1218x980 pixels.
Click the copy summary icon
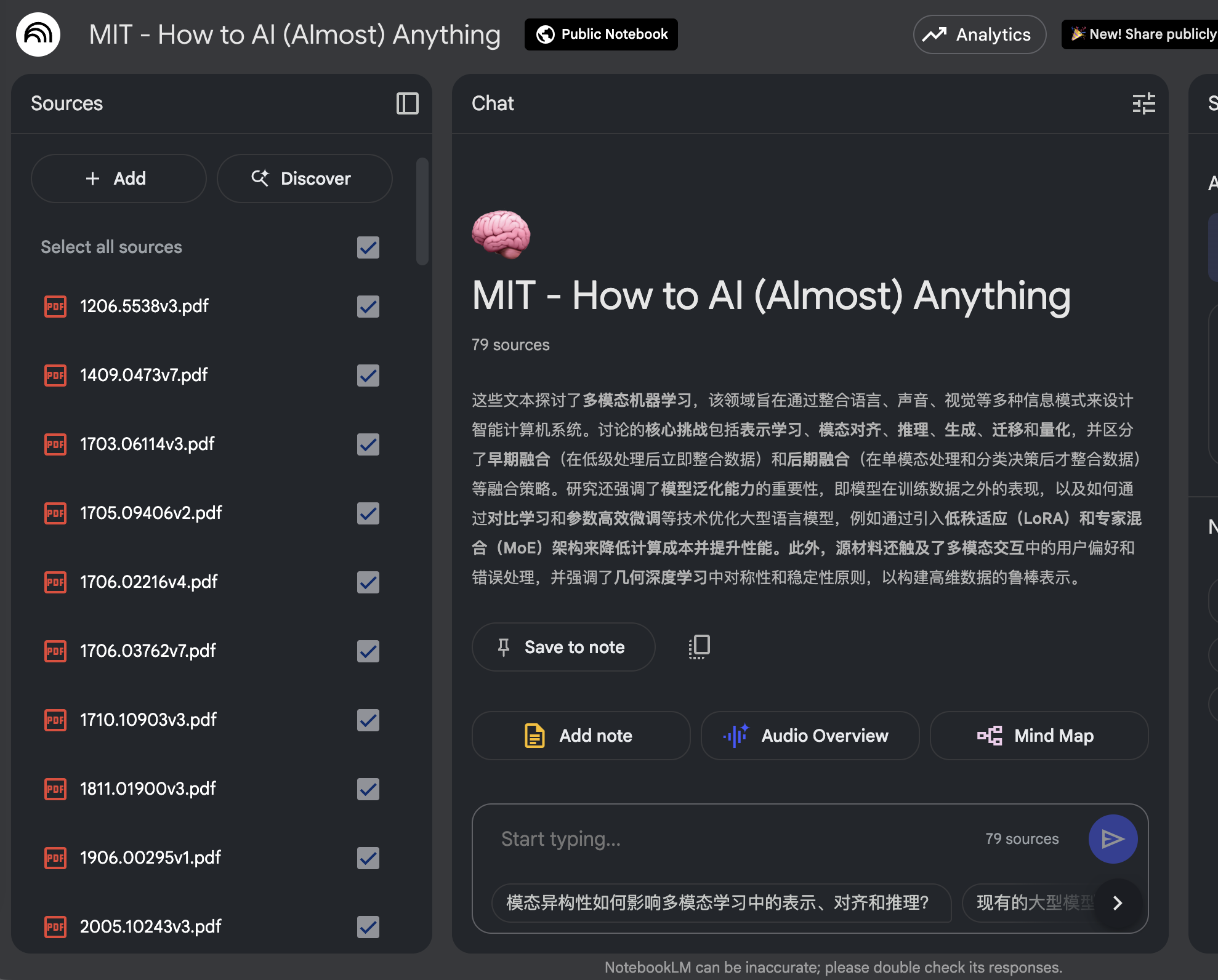point(700,647)
